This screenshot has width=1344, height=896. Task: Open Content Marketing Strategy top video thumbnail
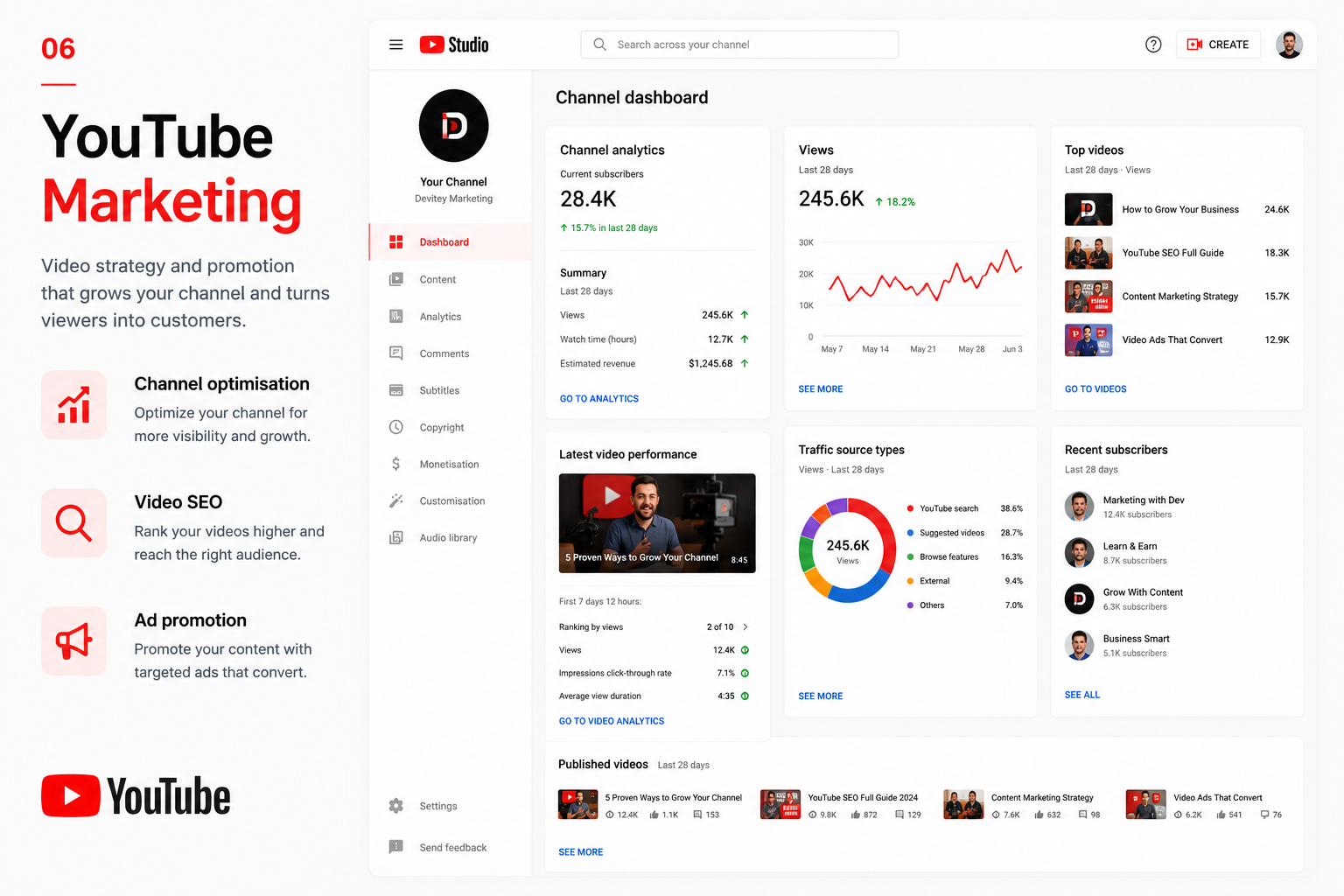click(x=1088, y=297)
